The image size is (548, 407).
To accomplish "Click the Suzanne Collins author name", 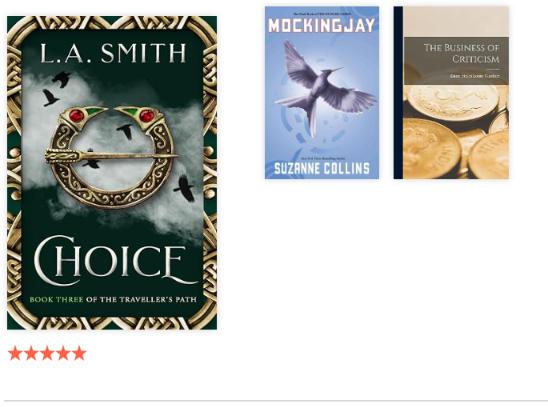I will [x=322, y=169].
